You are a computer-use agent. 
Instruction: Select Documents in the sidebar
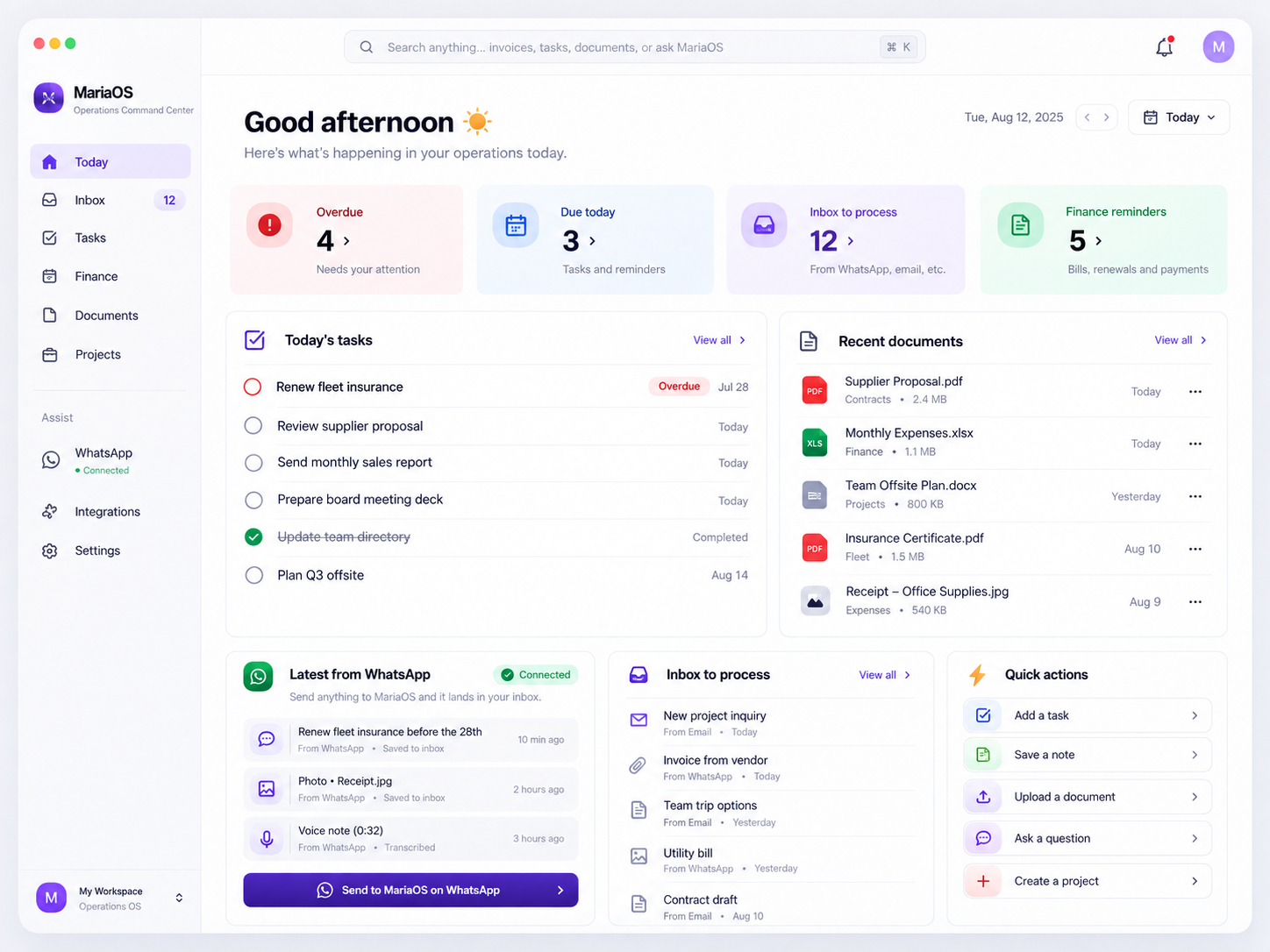111,316
